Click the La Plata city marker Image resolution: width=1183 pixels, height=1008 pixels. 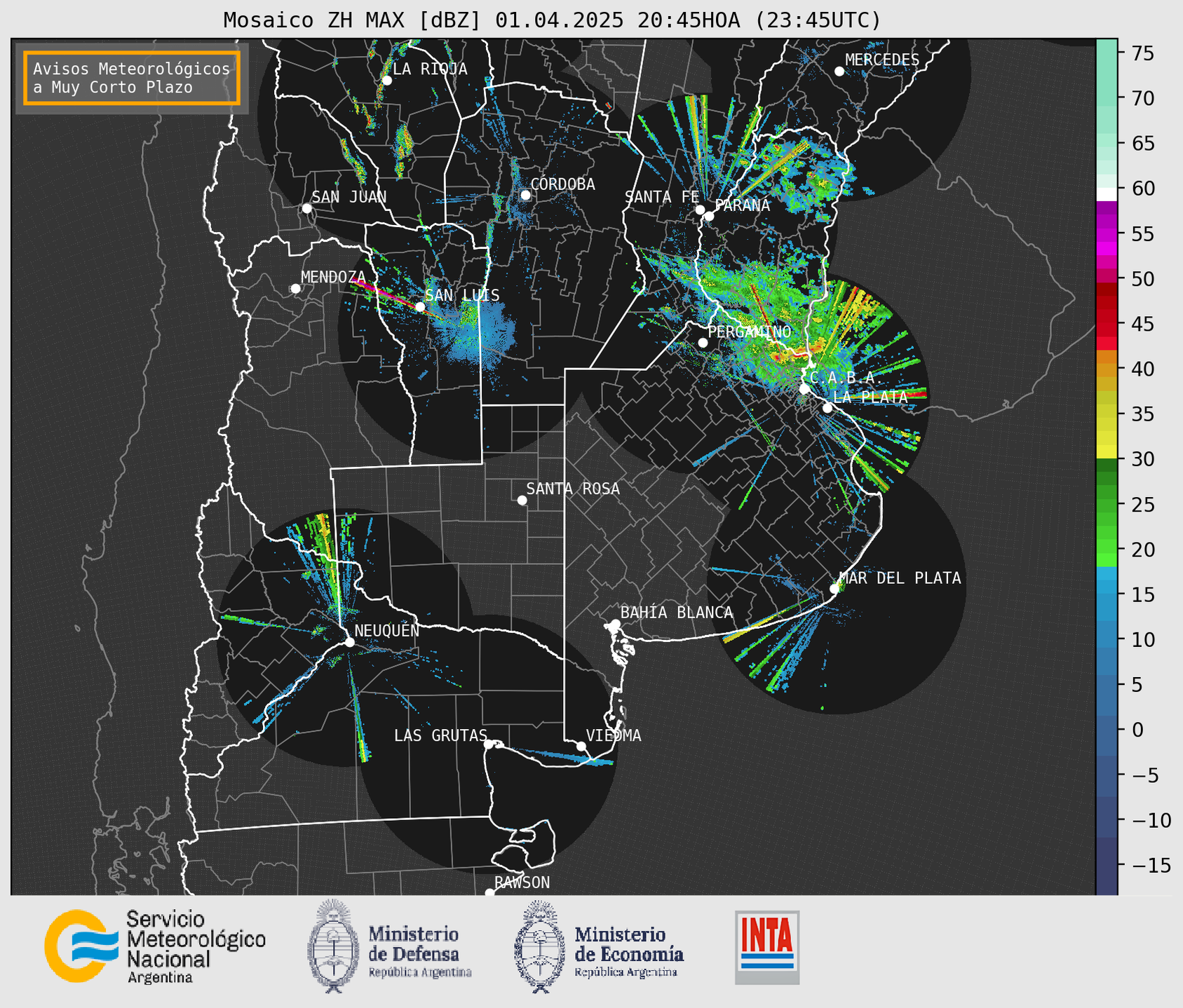click(x=827, y=408)
